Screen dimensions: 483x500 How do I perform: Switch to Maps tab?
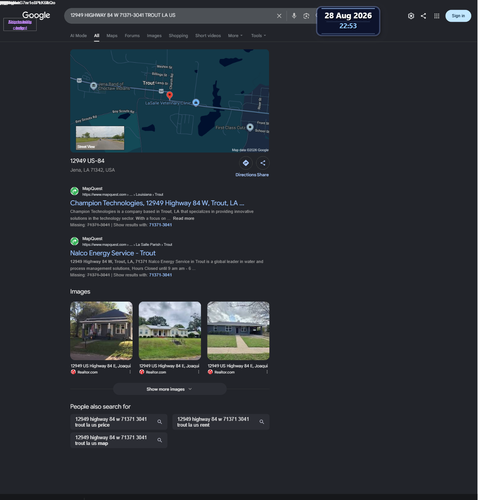(x=113, y=36)
